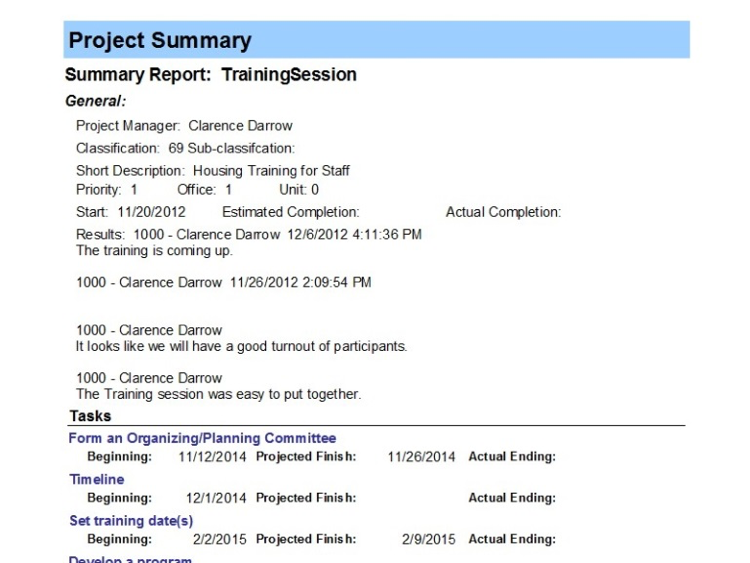Click the Estimated Completion label
The height and width of the screenshot is (563, 750).
(x=290, y=212)
